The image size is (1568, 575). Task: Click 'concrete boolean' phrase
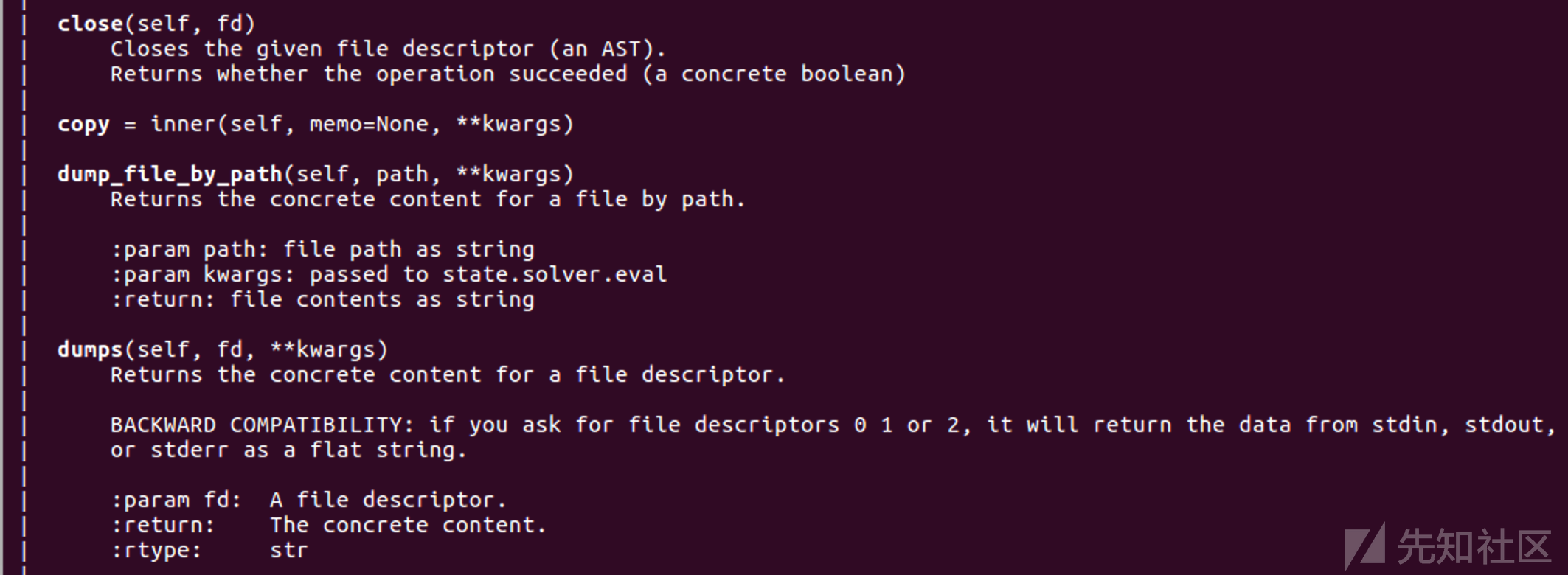(x=787, y=74)
